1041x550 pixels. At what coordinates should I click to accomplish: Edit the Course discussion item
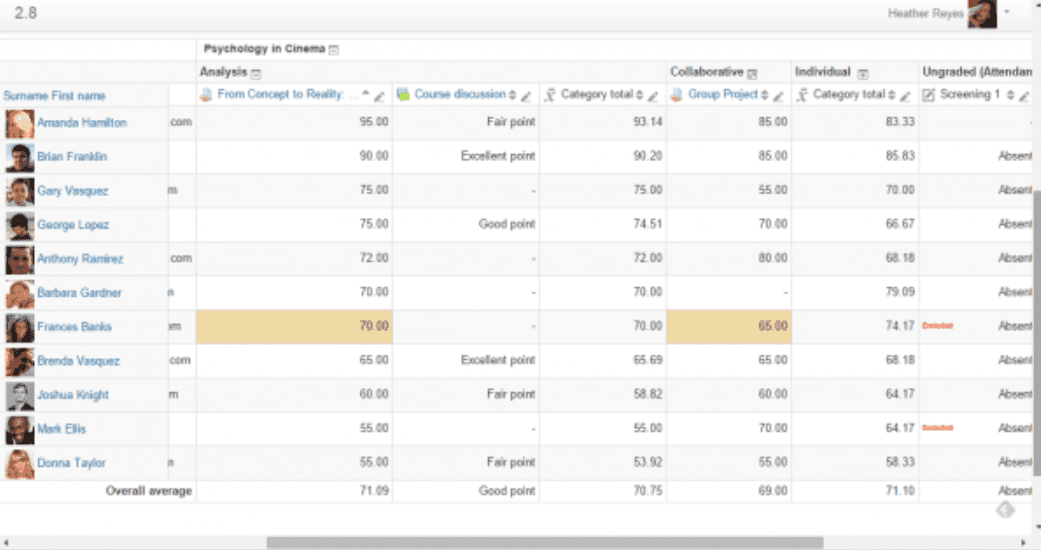click(x=526, y=96)
